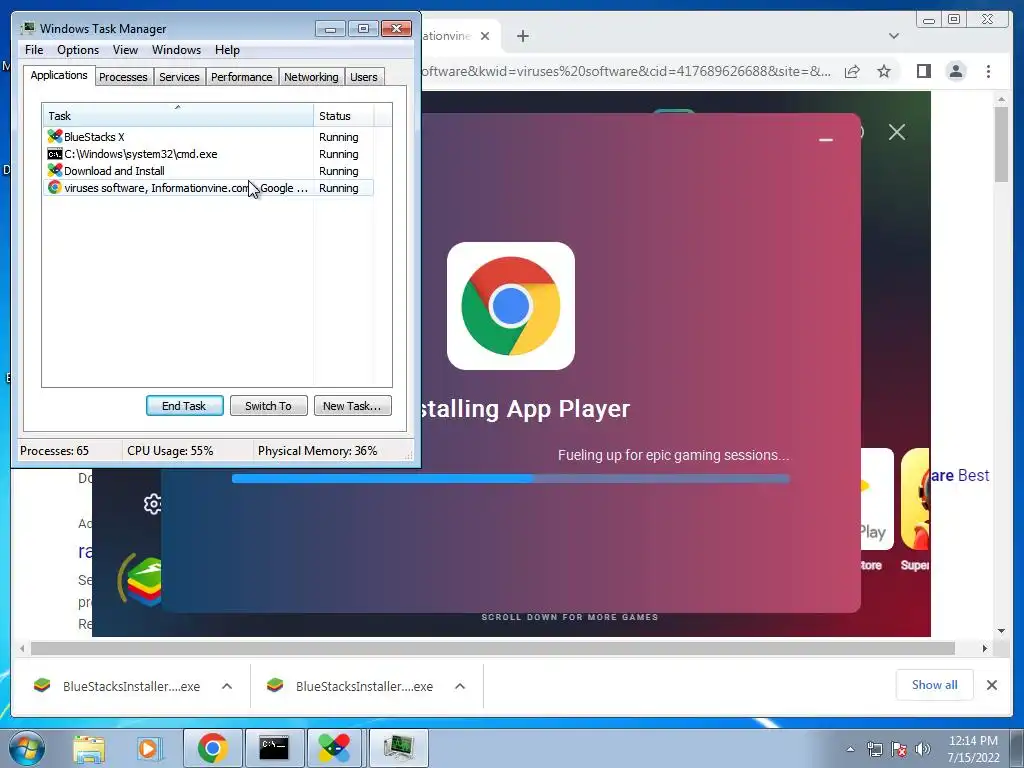Click the BlueStacks X task icon
Screen dimensions: 1024x768
[x=55, y=136]
